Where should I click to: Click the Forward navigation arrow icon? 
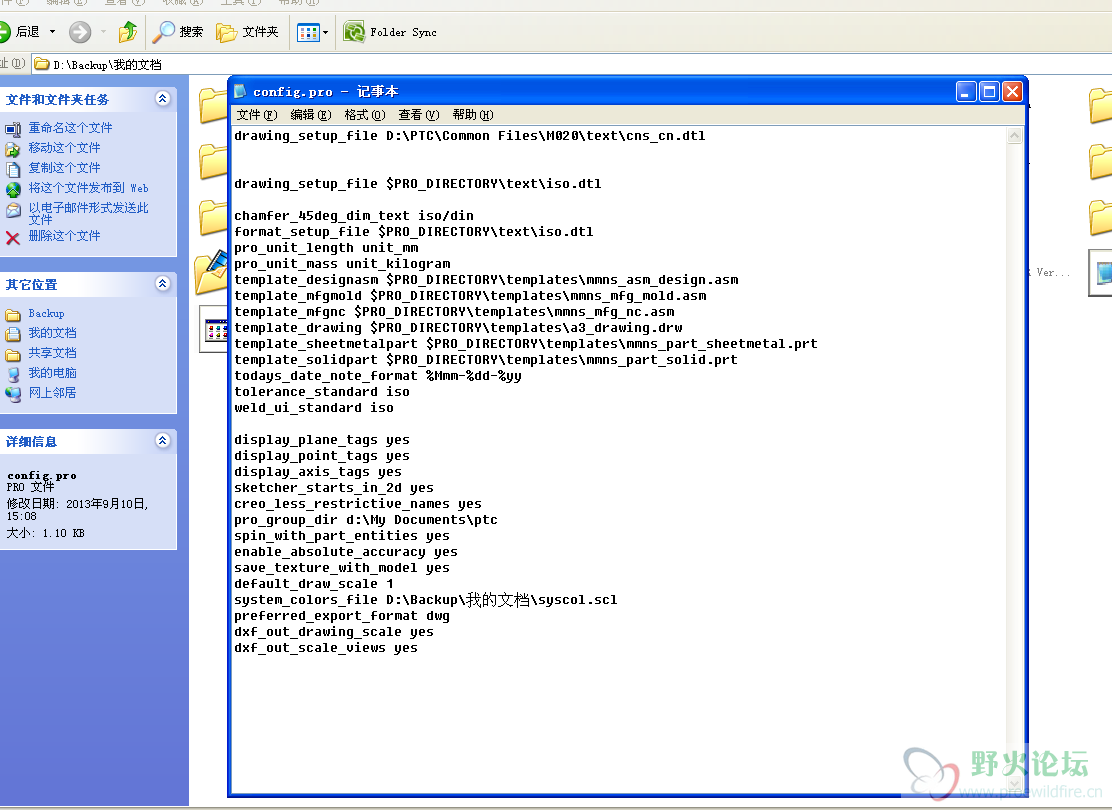pos(79,32)
